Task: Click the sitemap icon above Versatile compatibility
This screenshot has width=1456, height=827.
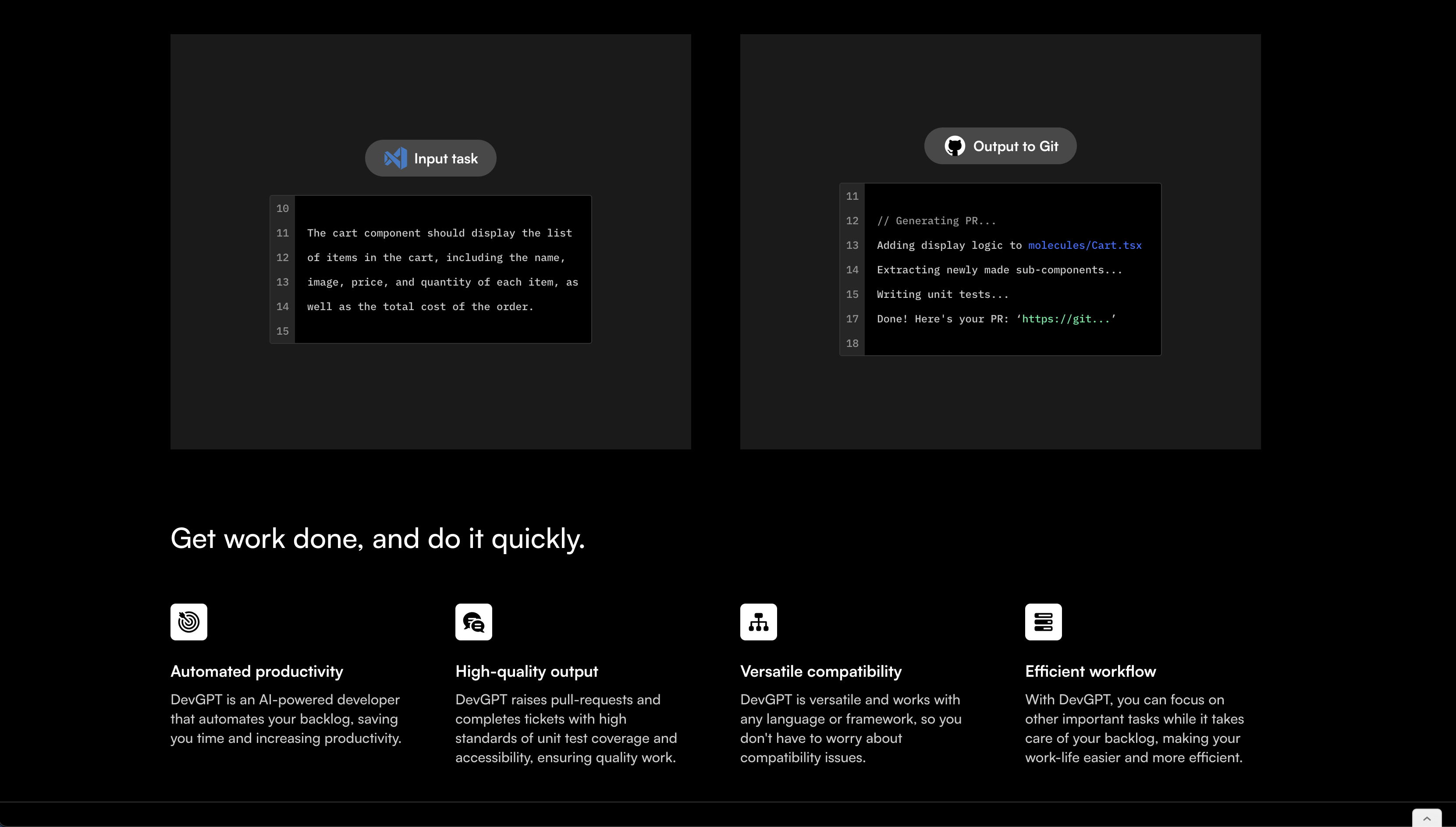Action: click(x=759, y=622)
